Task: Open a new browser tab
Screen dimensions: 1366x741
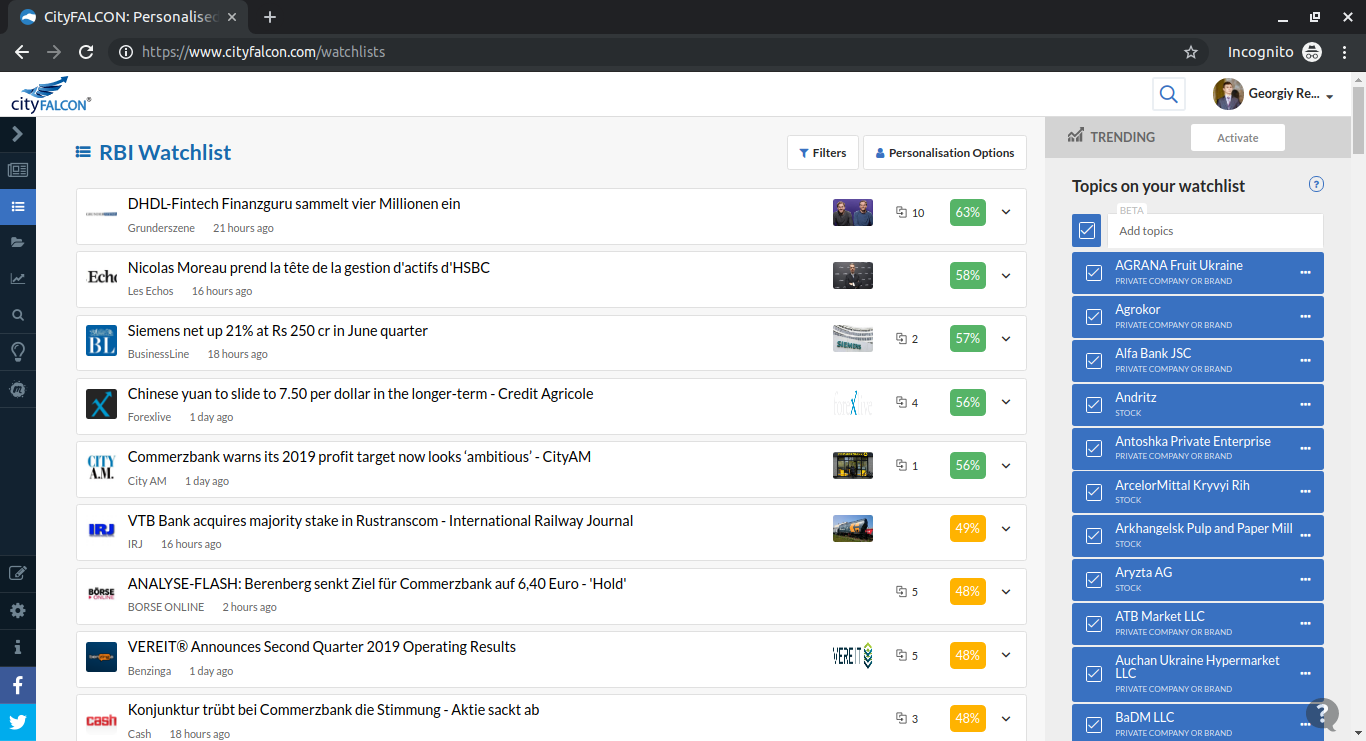Action: tap(269, 17)
